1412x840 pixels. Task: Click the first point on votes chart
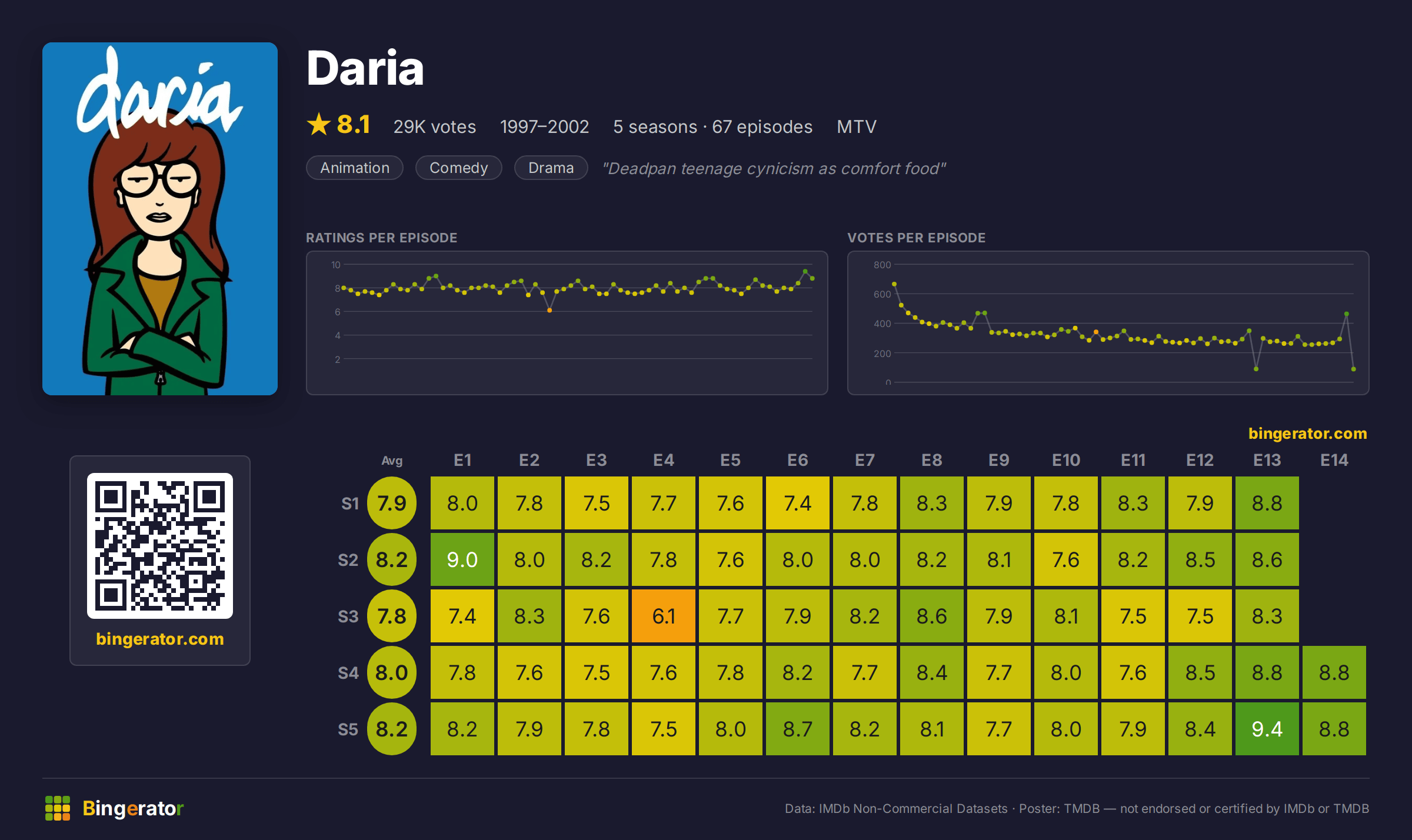pos(894,284)
